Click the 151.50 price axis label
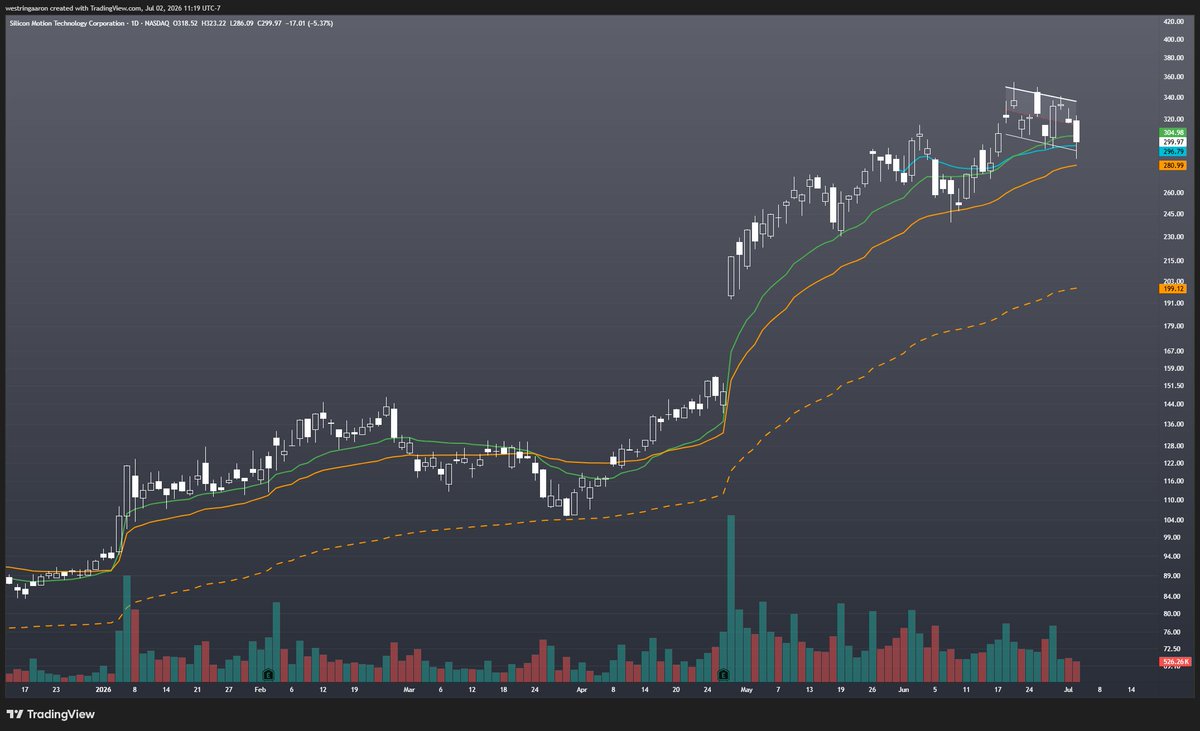This screenshot has height=731, width=1200. (1173, 386)
